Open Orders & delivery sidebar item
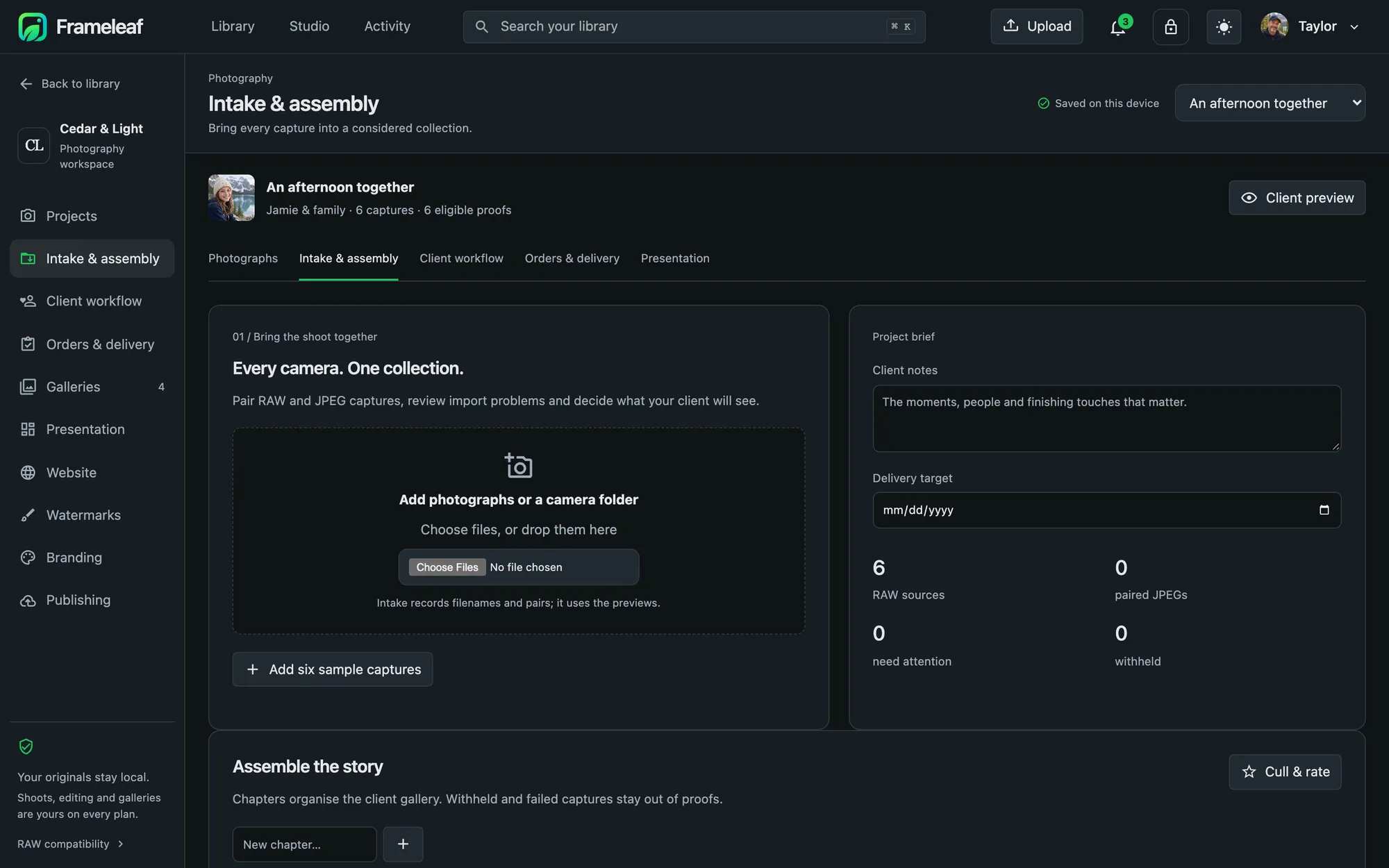 click(92, 344)
